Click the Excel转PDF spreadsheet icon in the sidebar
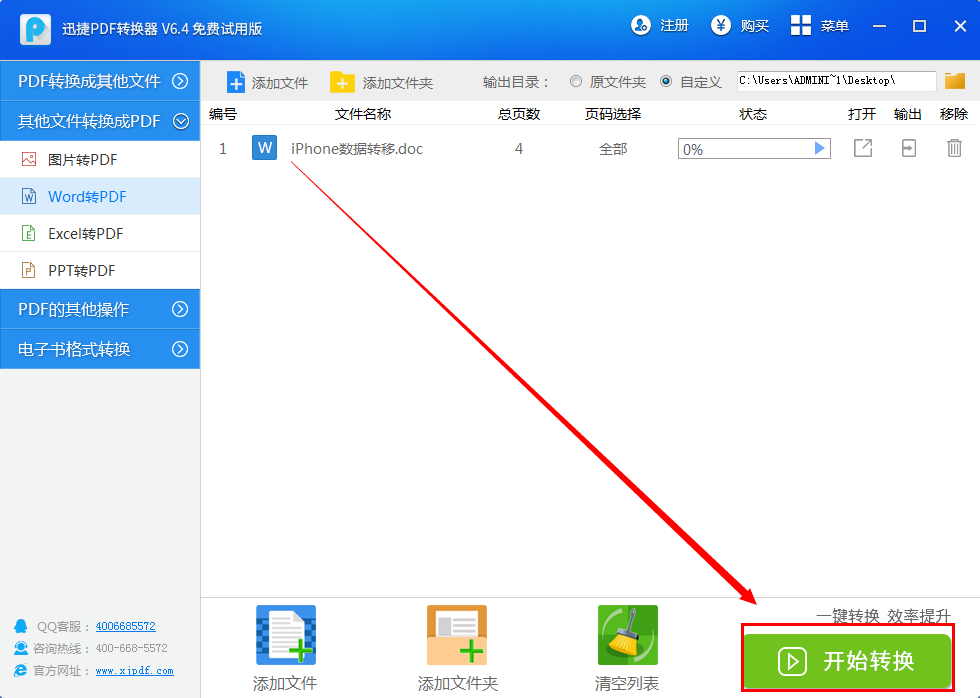The height and width of the screenshot is (698, 980). point(29,233)
